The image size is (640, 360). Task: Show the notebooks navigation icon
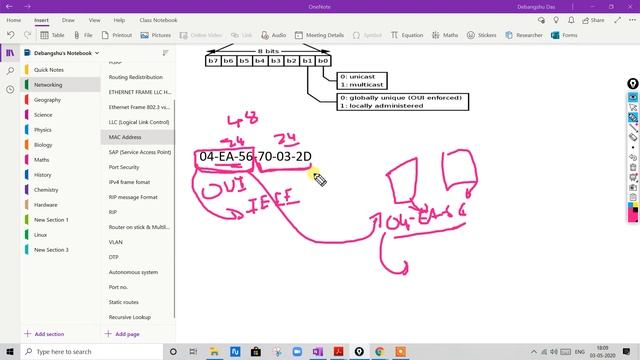click(10, 53)
